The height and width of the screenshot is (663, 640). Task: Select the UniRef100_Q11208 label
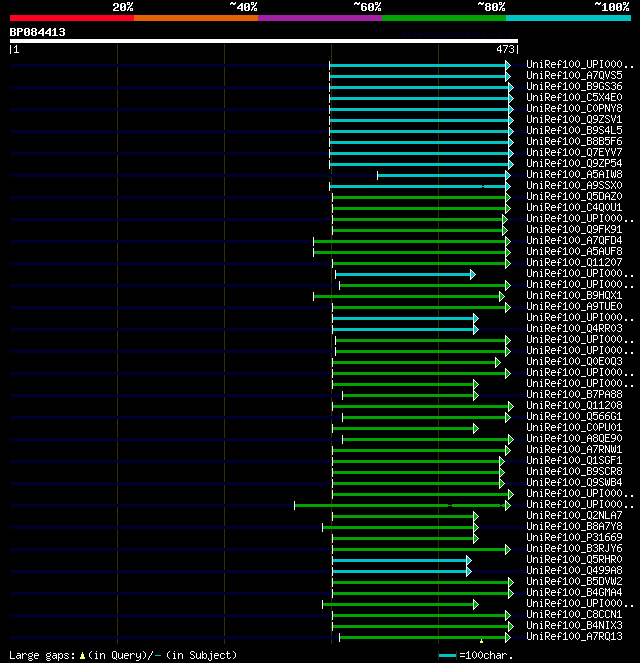574,405
